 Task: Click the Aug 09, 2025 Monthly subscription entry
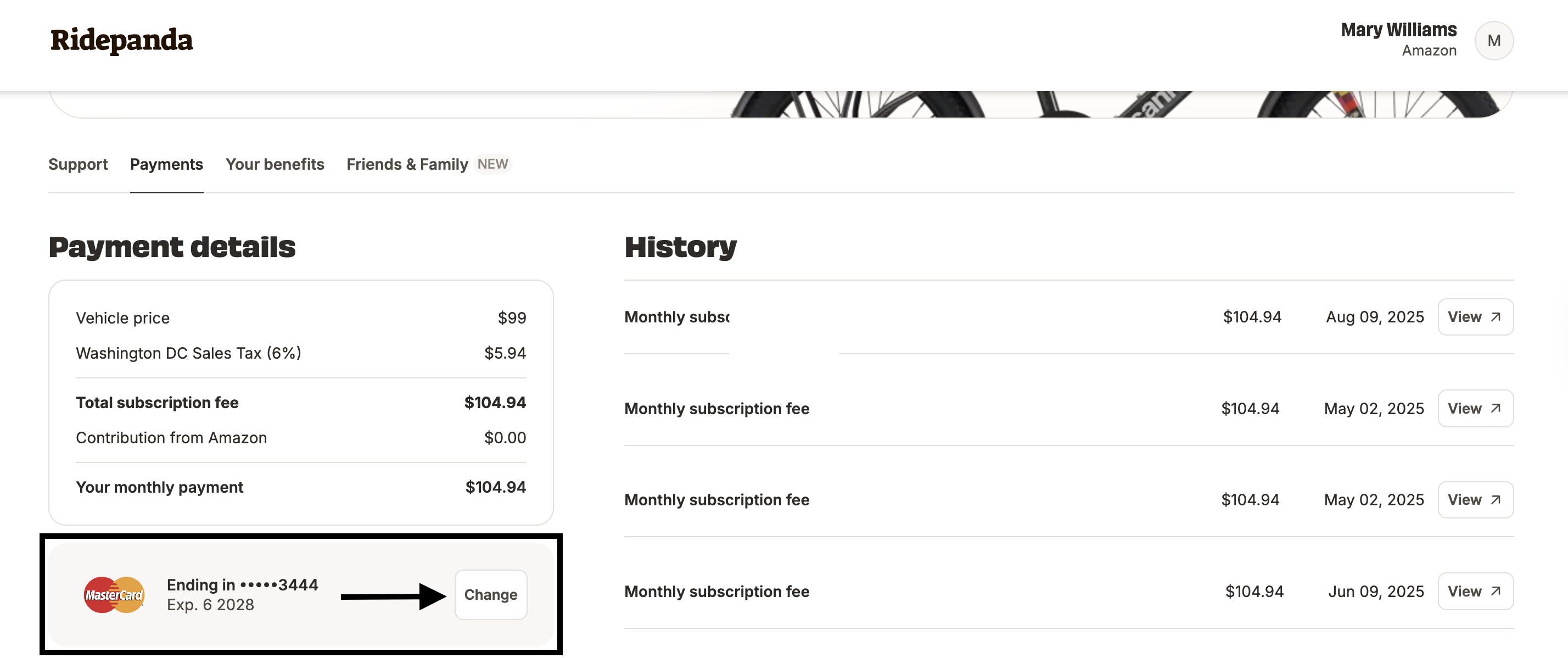point(677,317)
